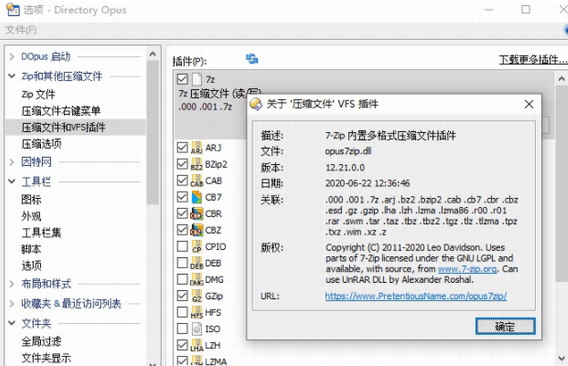Expand the 因特网 section
568x366 pixels.
pos(12,162)
